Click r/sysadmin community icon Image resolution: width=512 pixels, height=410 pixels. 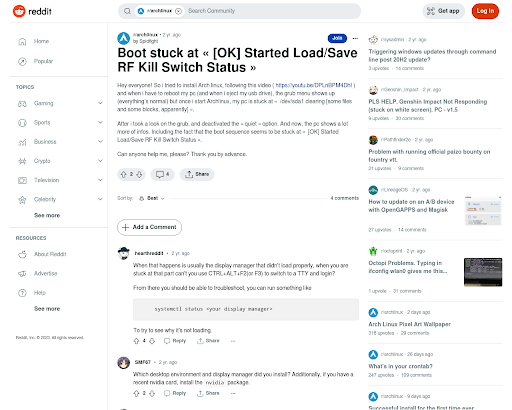click(x=373, y=40)
